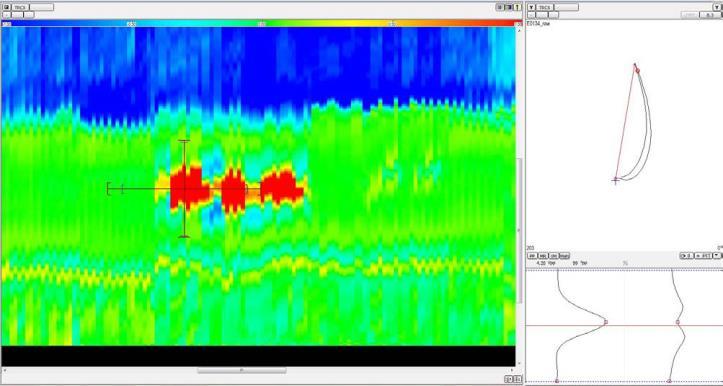Toggle the second of the four small buttons above the strip chart
This screenshot has width=723, height=386.
[x=543, y=256]
